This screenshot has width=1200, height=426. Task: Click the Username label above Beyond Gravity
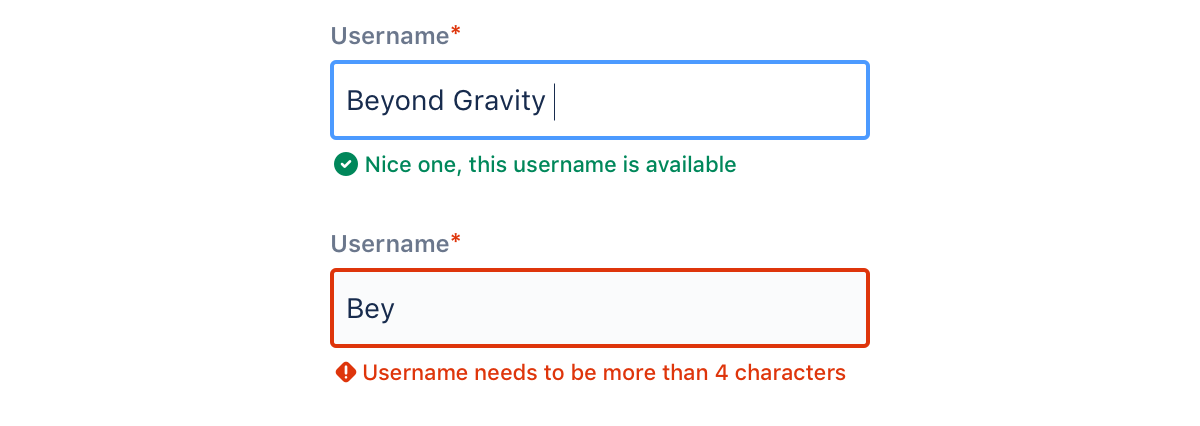point(390,36)
